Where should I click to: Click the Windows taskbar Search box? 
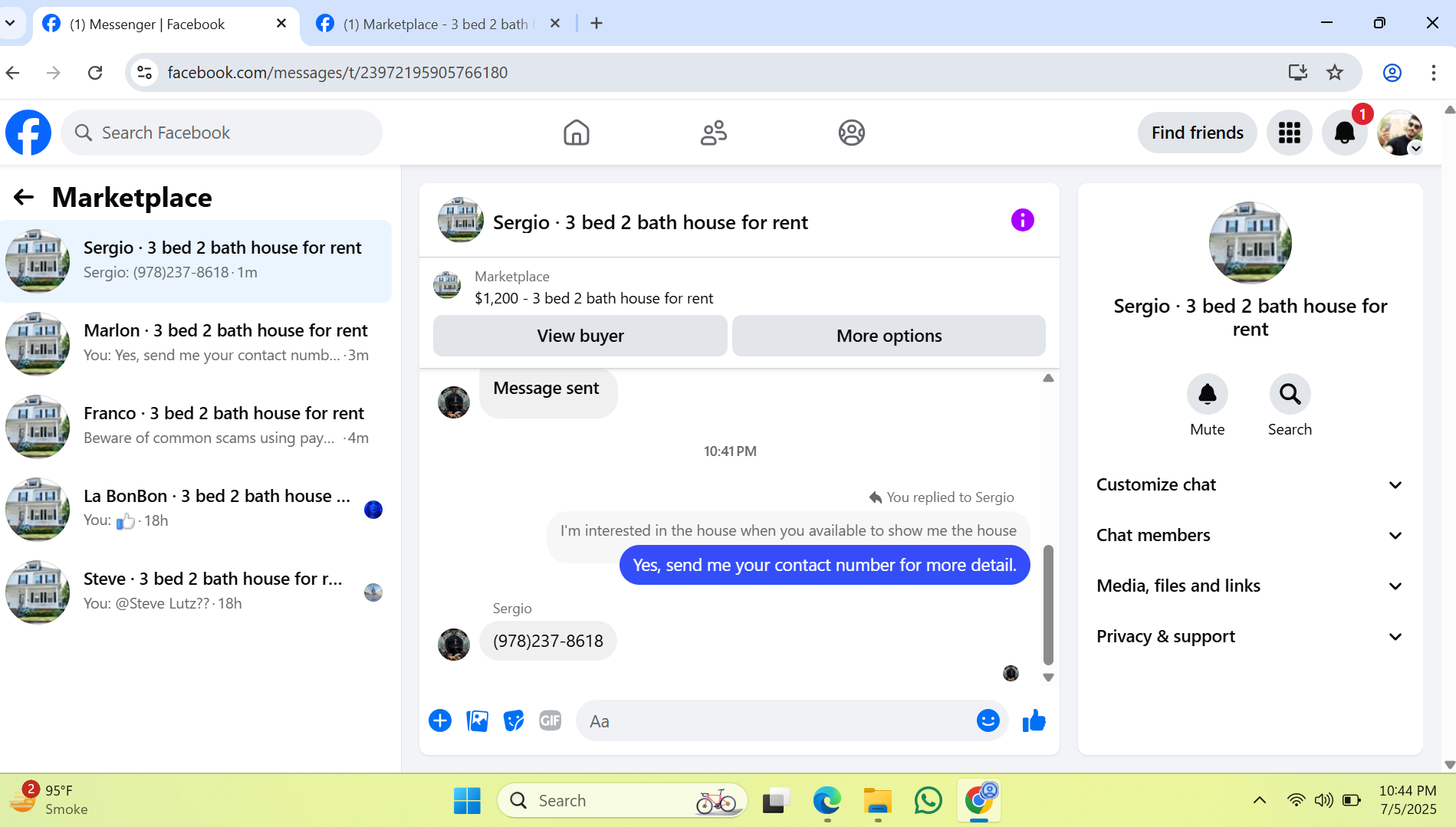pyautogui.click(x=623, y=800)
